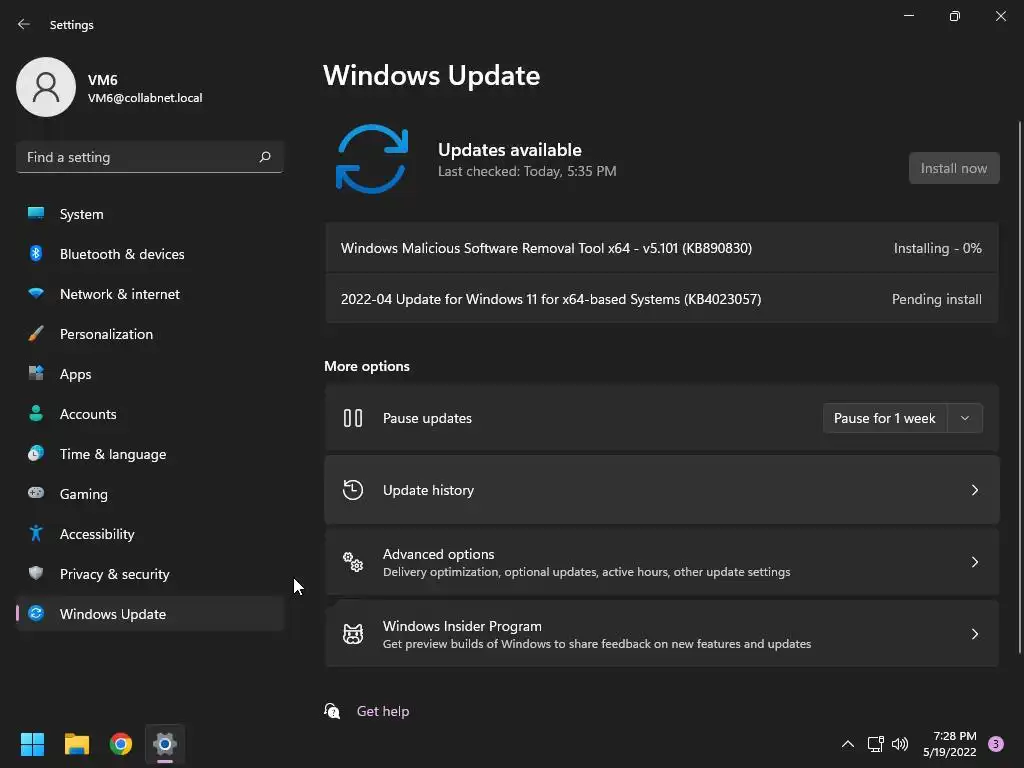Image resolution: width=1024 pixels, height=768 pixels.
Task: Click the Privacy & security shield icon
Action: [x=36, y=573]
